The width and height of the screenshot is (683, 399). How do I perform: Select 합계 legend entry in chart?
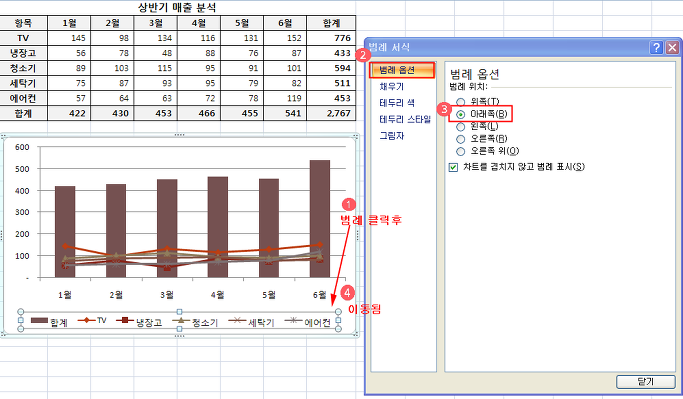coord(49,322)
